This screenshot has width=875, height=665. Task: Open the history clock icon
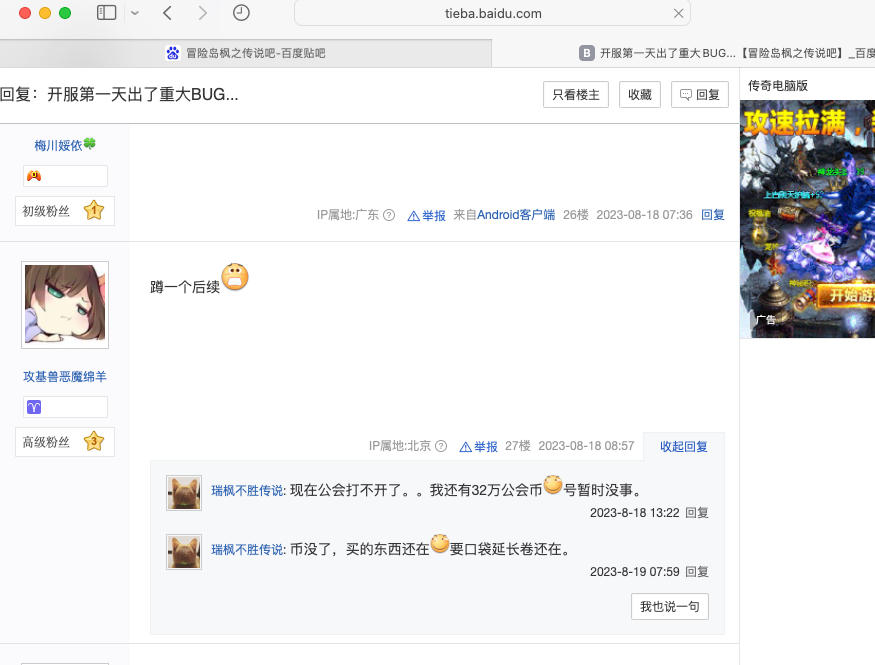241,13
